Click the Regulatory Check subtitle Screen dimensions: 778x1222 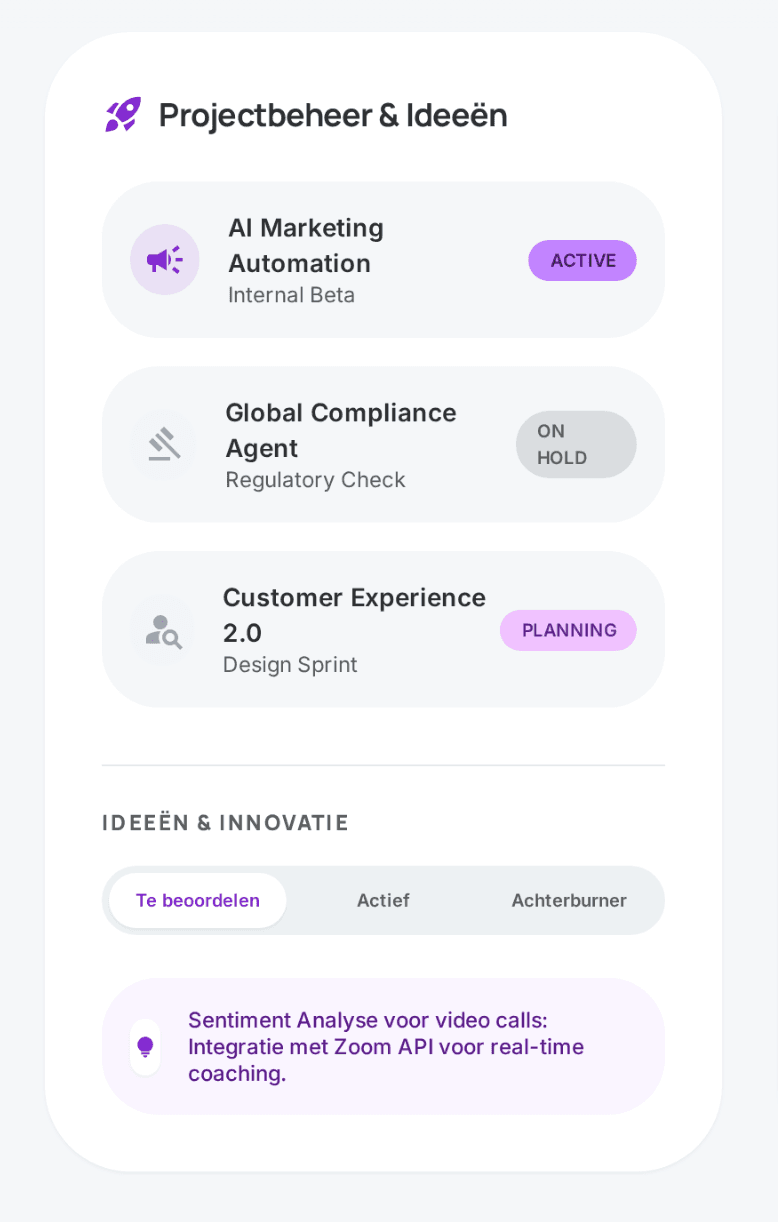pos(315,480)
